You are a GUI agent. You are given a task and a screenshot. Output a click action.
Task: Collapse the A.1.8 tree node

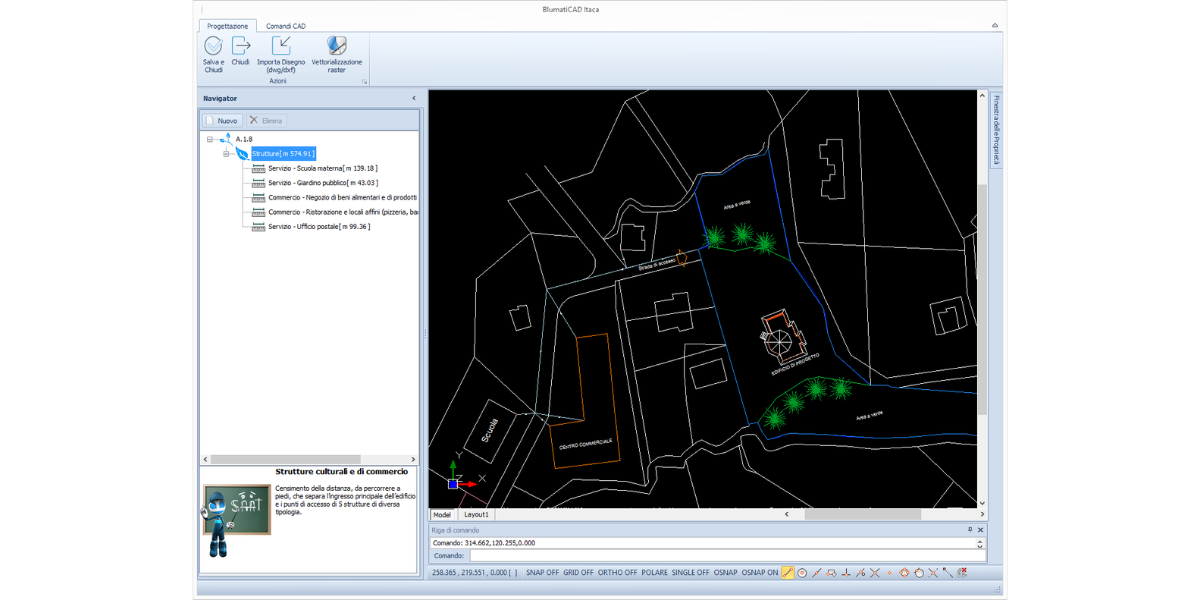(210, 140)
